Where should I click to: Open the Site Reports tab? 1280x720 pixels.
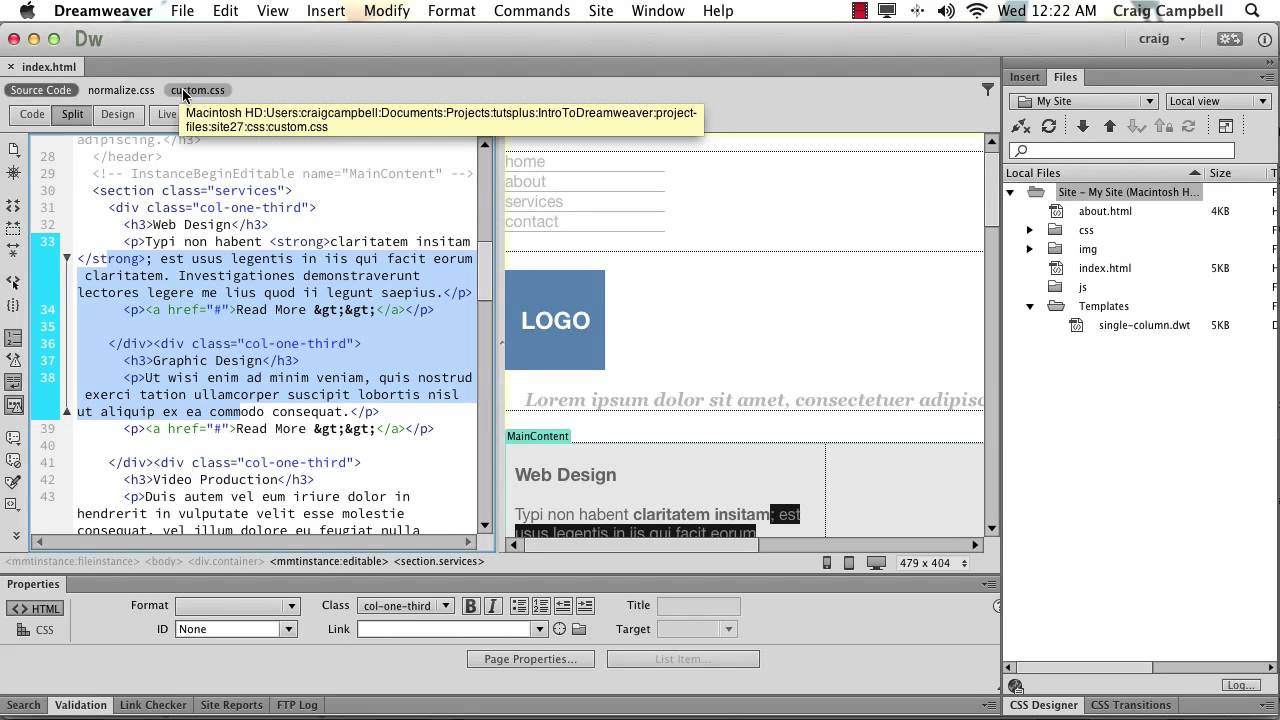click(231, 705)
